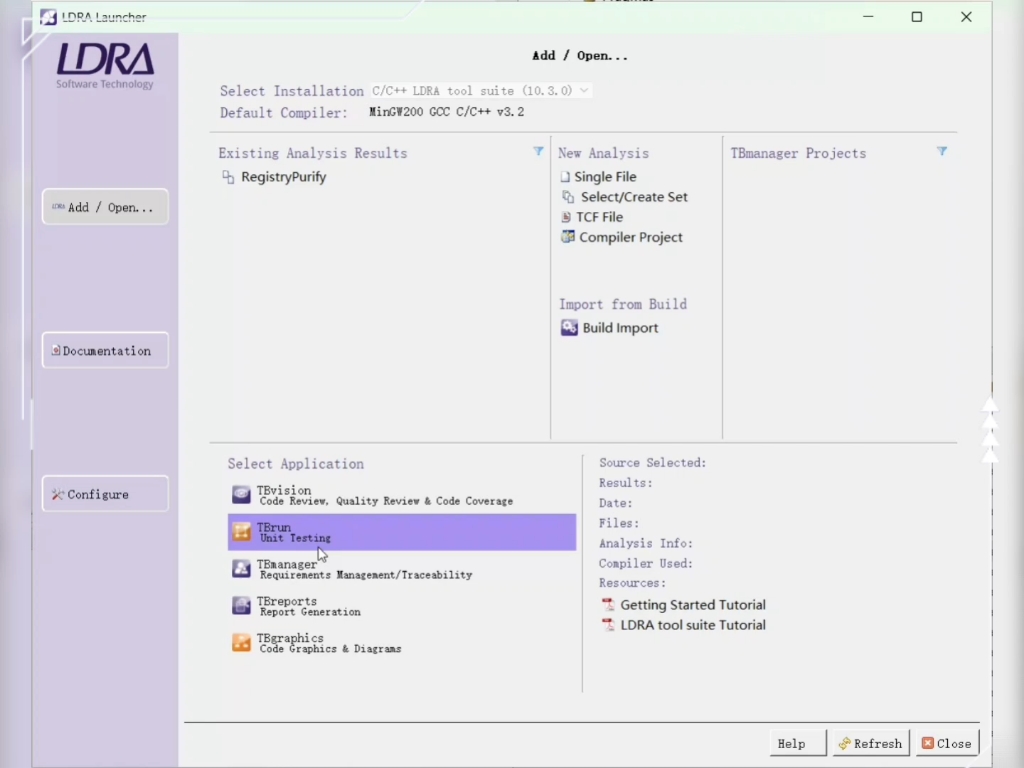This screenshot has height=768, width=1024.
Task: Select TBmanager Requirements Management row
Action: pos(402,569)
